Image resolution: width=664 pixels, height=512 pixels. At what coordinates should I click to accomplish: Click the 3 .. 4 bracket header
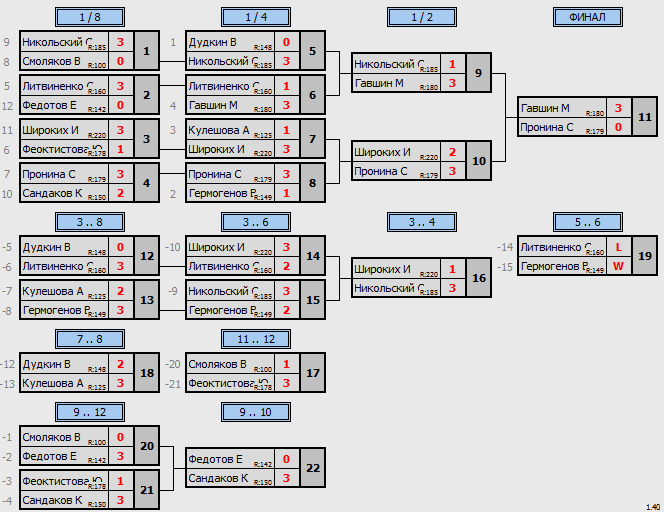422,222
